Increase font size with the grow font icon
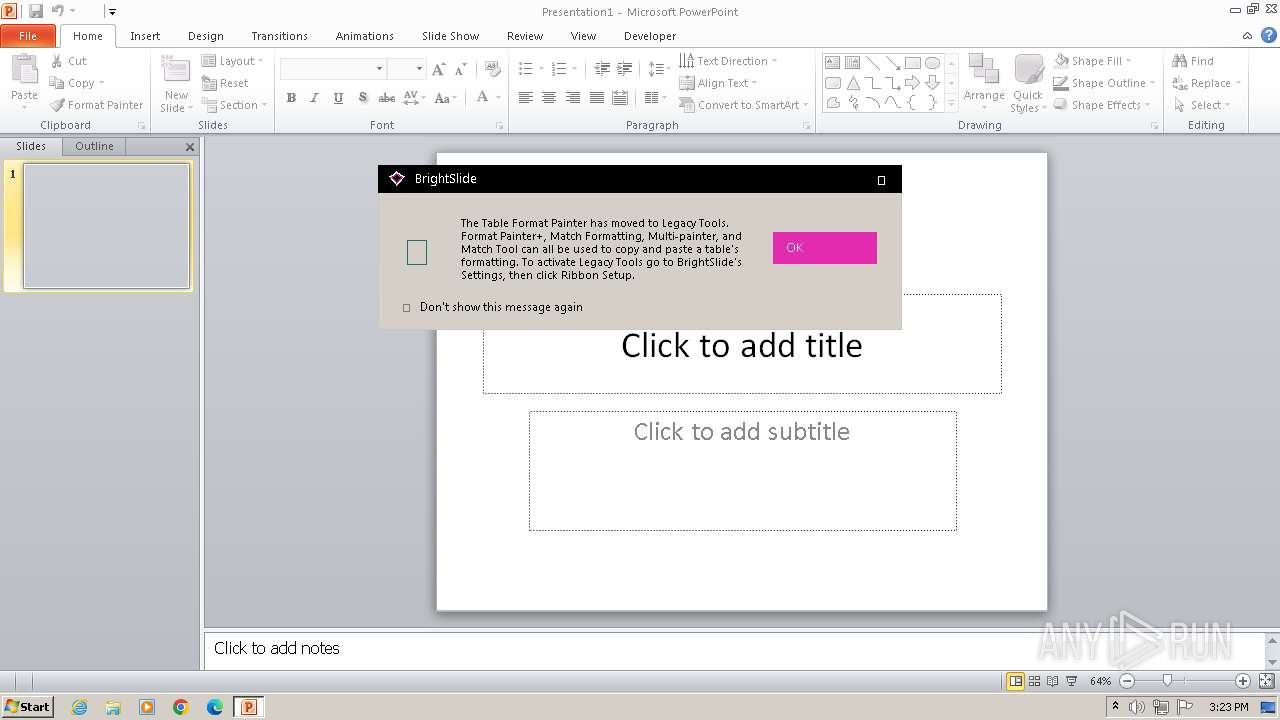Screen dimensions: 1280x720 [439, 69]
